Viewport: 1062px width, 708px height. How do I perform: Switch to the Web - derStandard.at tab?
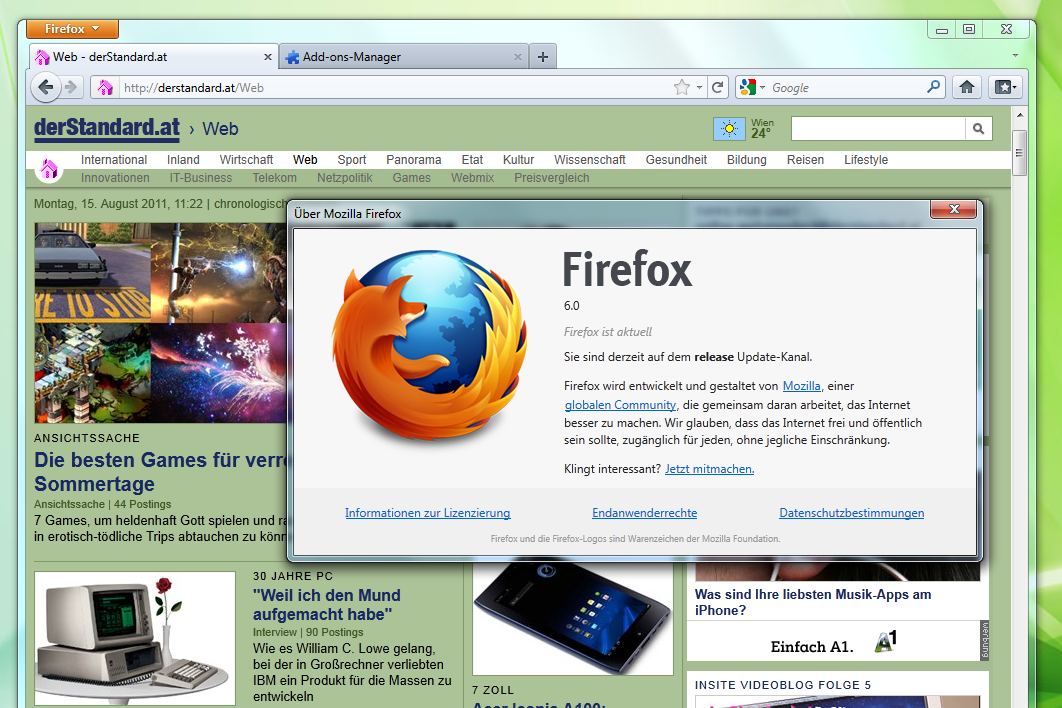coord(154,57)
